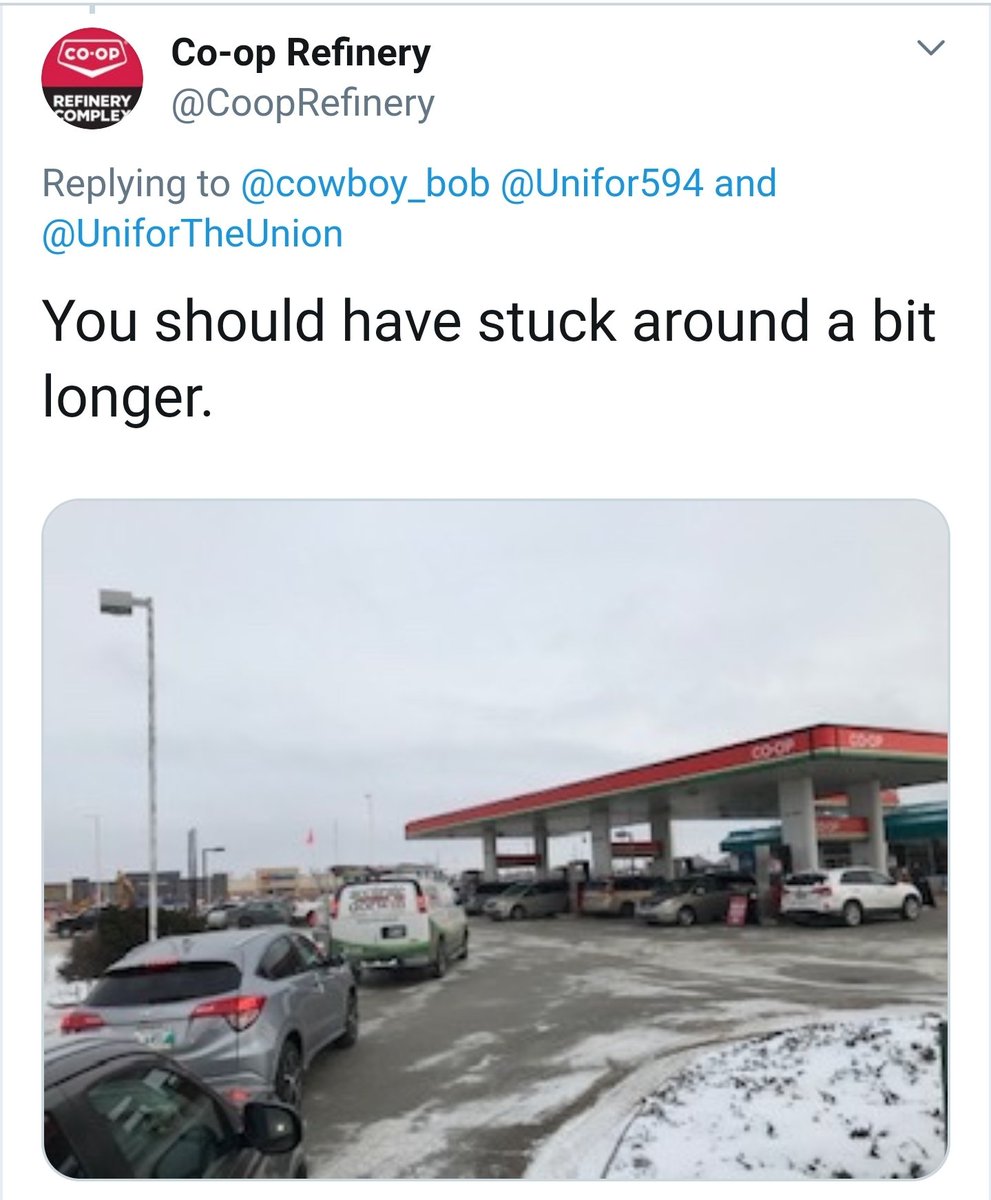Click the white SUV at the pumps
The width and height of the screenshot is (991, 1200).
click(851, 894)
